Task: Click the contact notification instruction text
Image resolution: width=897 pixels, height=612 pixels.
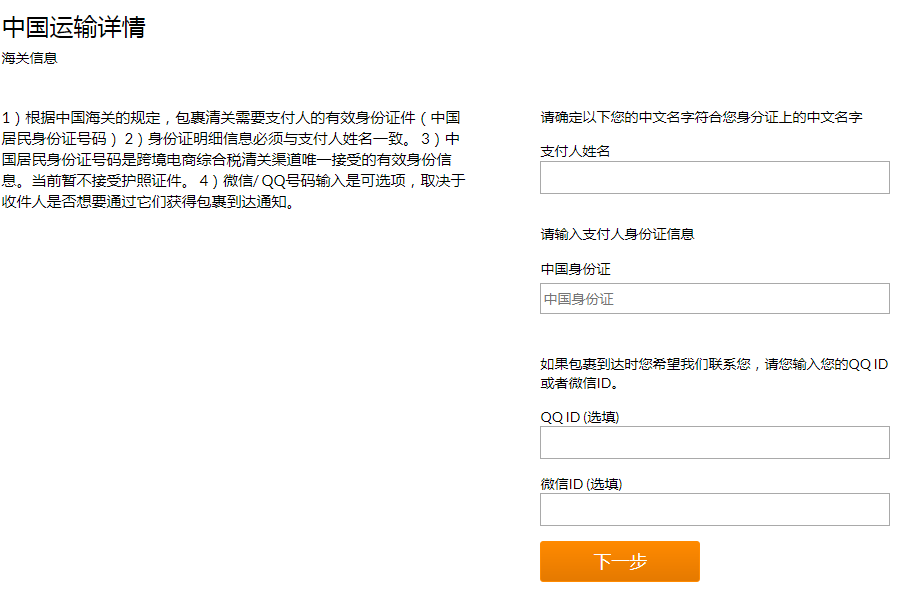Action: coord(712,373)
